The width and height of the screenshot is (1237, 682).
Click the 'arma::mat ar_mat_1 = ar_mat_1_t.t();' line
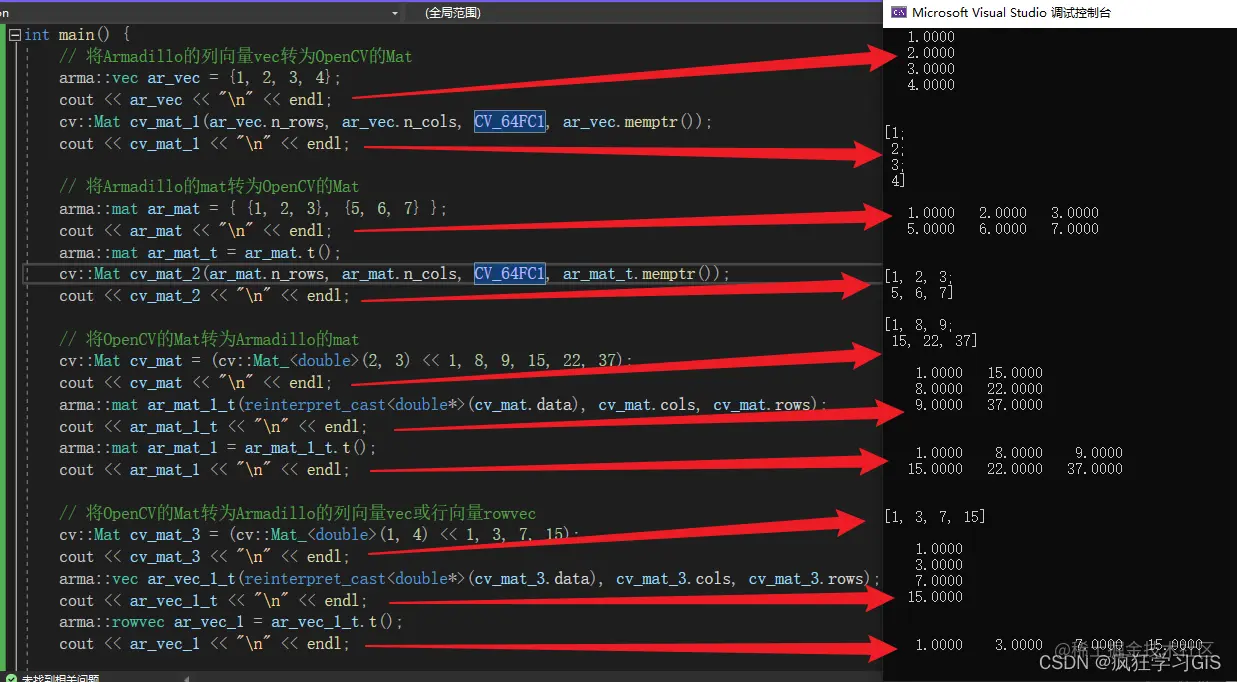tap(218, 448)
